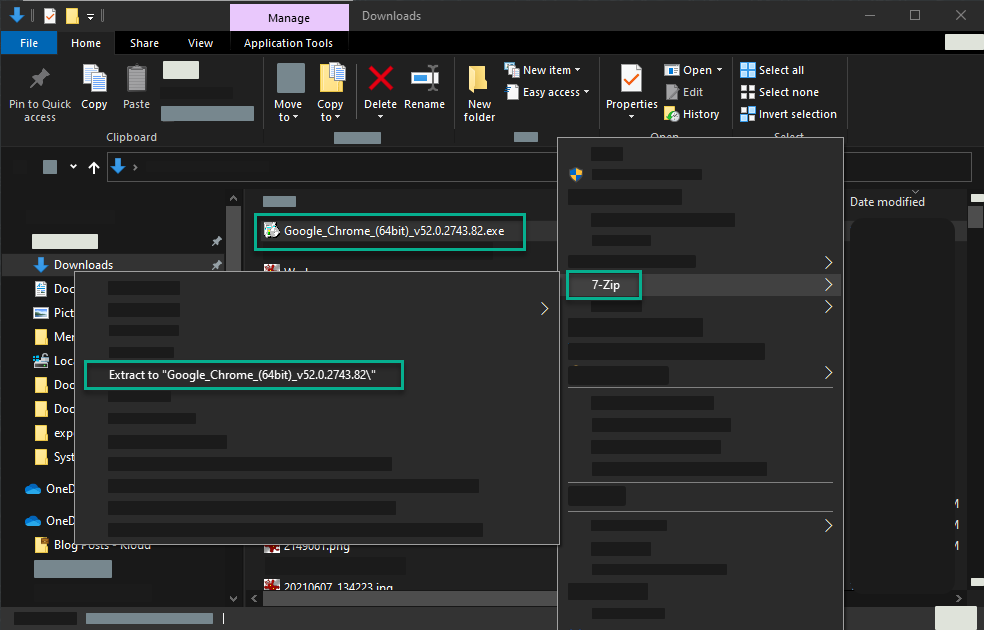Click the Downloads icon in address bar
Viewport: 984px width, 630px height.
118,166
